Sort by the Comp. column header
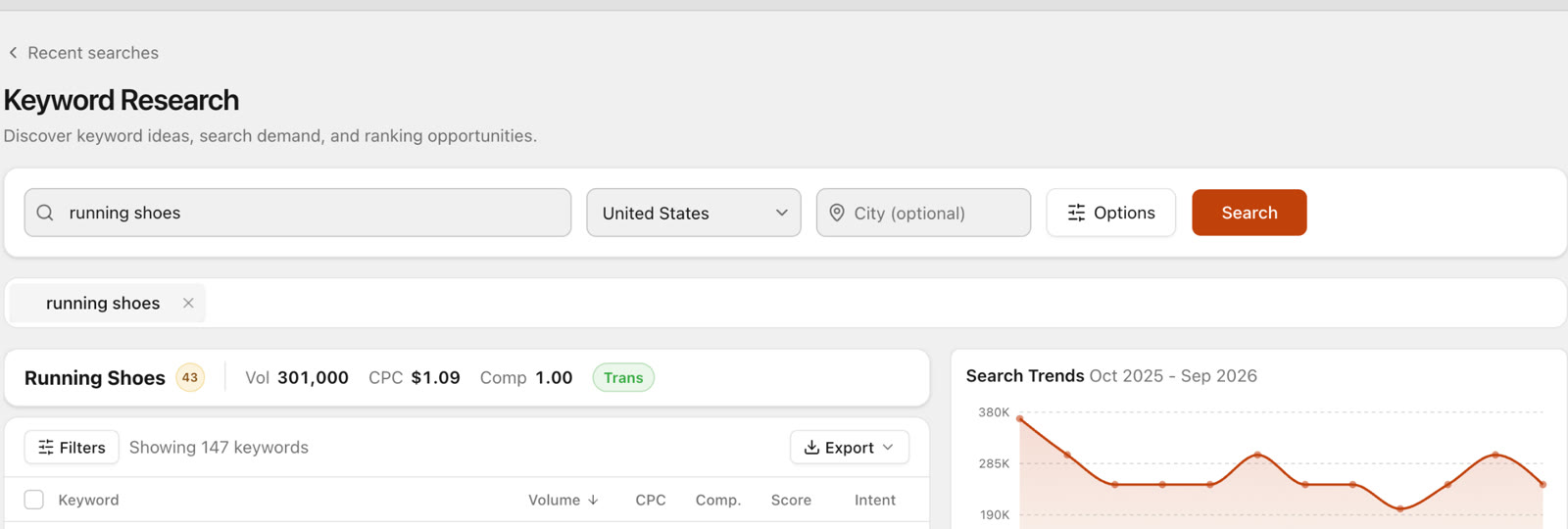 pos(718,500)
